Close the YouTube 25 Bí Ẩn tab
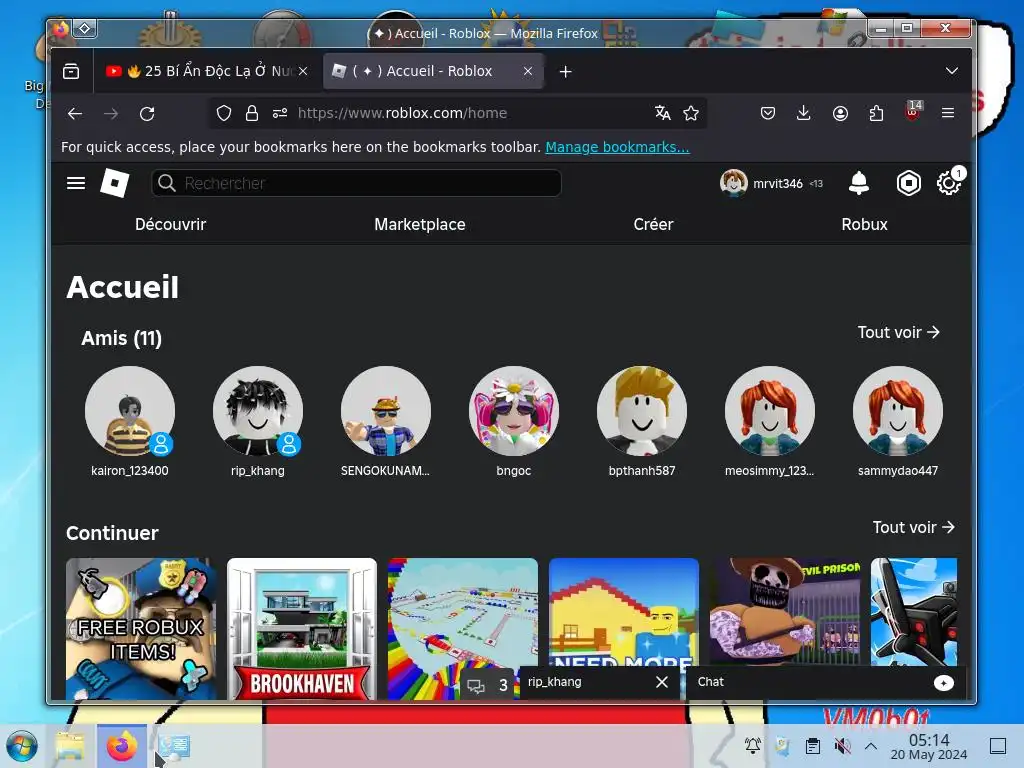1024x768 pixels. (x=303, y=71)
